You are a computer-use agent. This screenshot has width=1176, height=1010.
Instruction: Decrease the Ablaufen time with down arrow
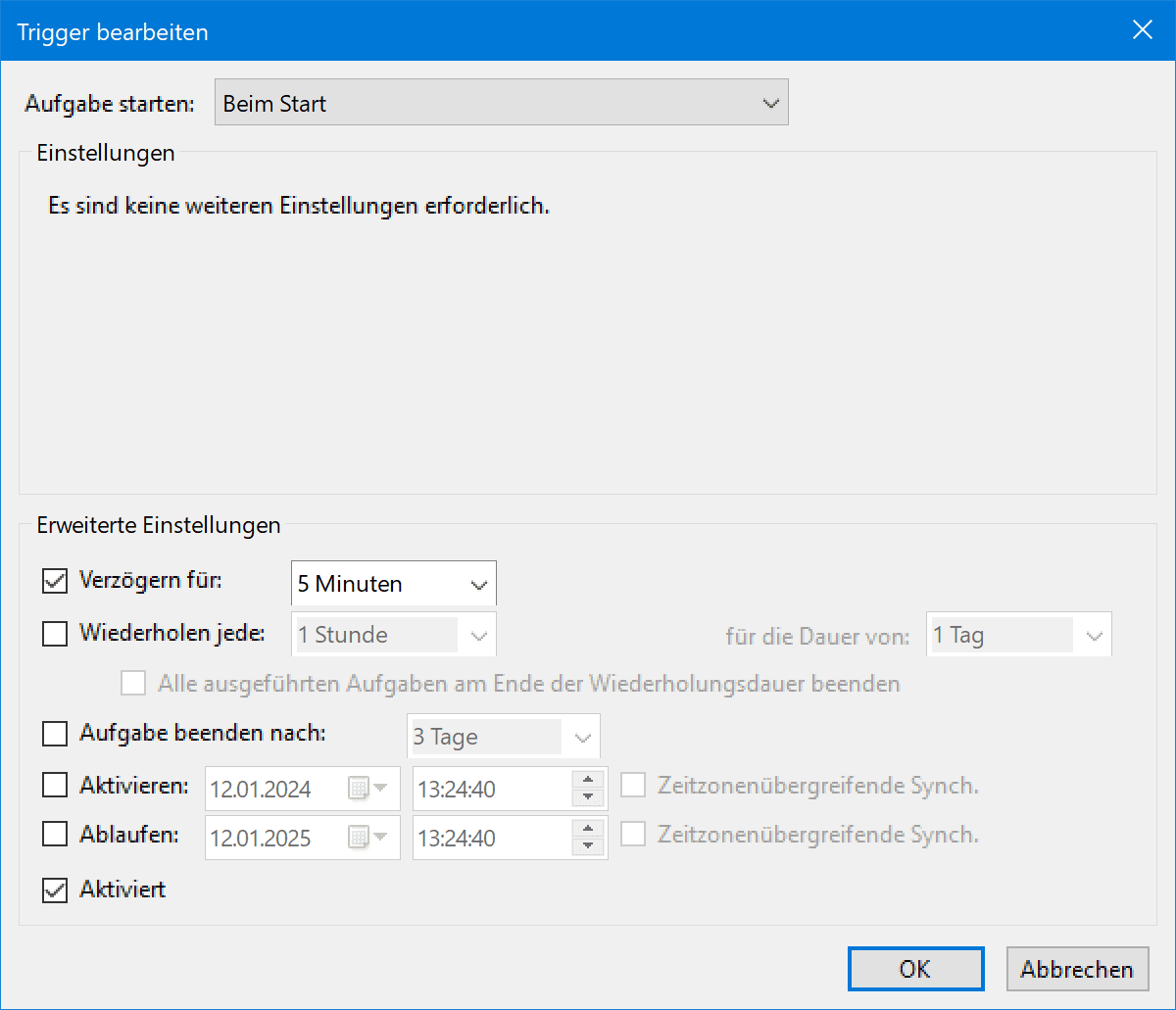[587, 846]
